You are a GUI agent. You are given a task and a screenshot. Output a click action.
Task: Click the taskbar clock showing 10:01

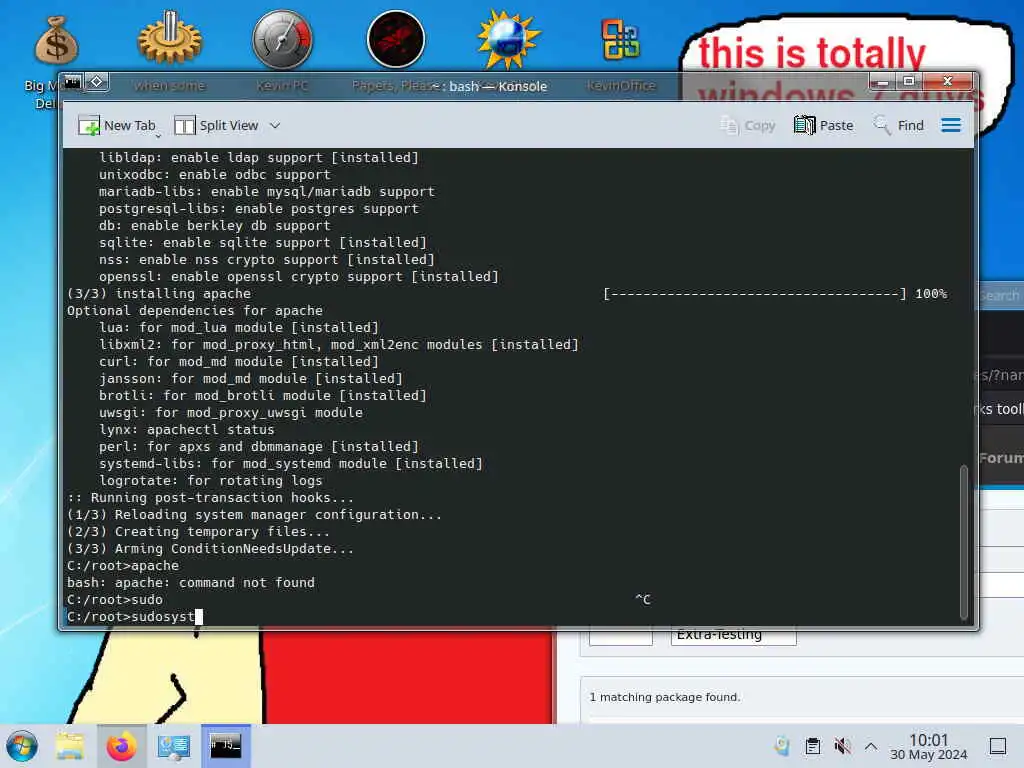click(929, 746)
